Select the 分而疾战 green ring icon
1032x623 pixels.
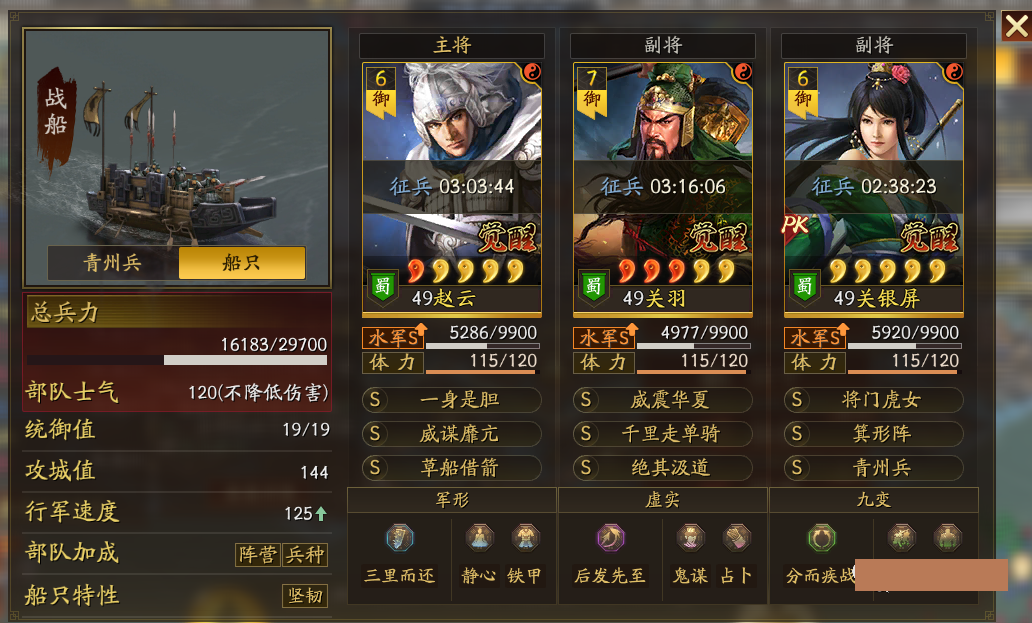click(x=821, y=538)
